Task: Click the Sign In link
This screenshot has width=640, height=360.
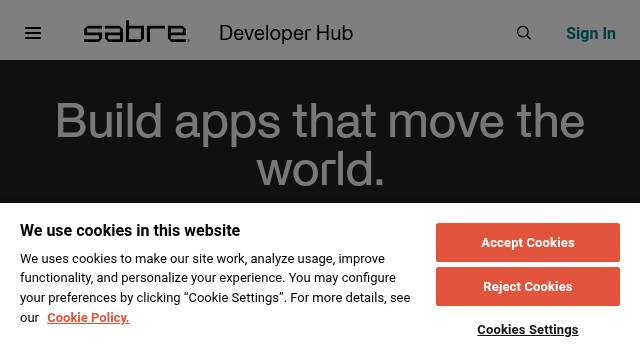Action: click(x=591, y=33)
